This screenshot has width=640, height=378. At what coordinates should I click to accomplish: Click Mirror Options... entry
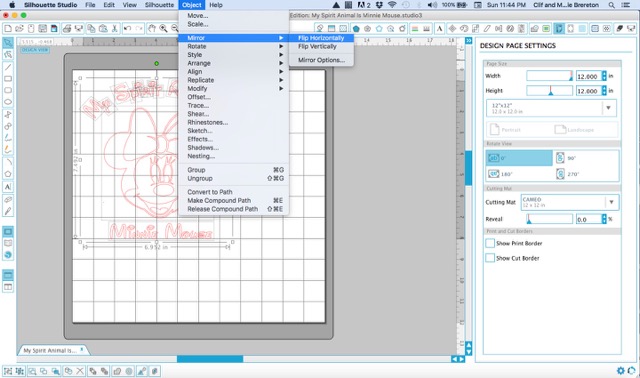(x=321, y=60)
